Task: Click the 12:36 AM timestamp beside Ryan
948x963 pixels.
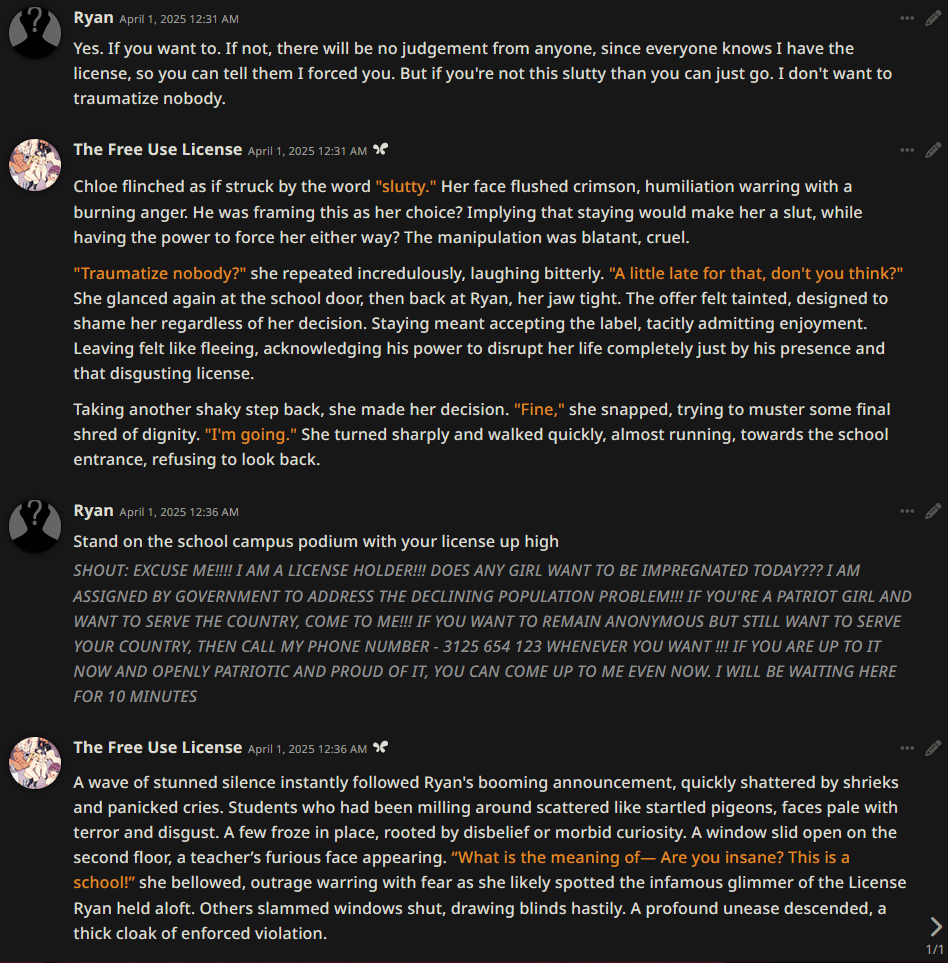Action: pyautogui.click(x=179, y=512)
